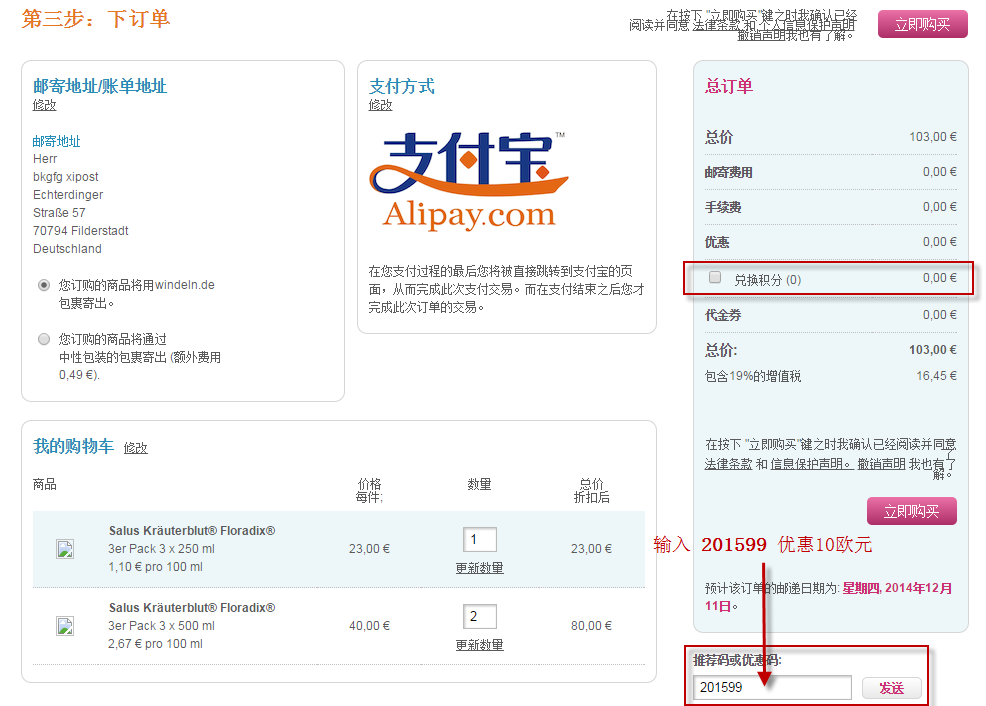Tick the 兑换积分 checkbox
This screenshot has width=986, height=706.
click(x=714, y=277)
